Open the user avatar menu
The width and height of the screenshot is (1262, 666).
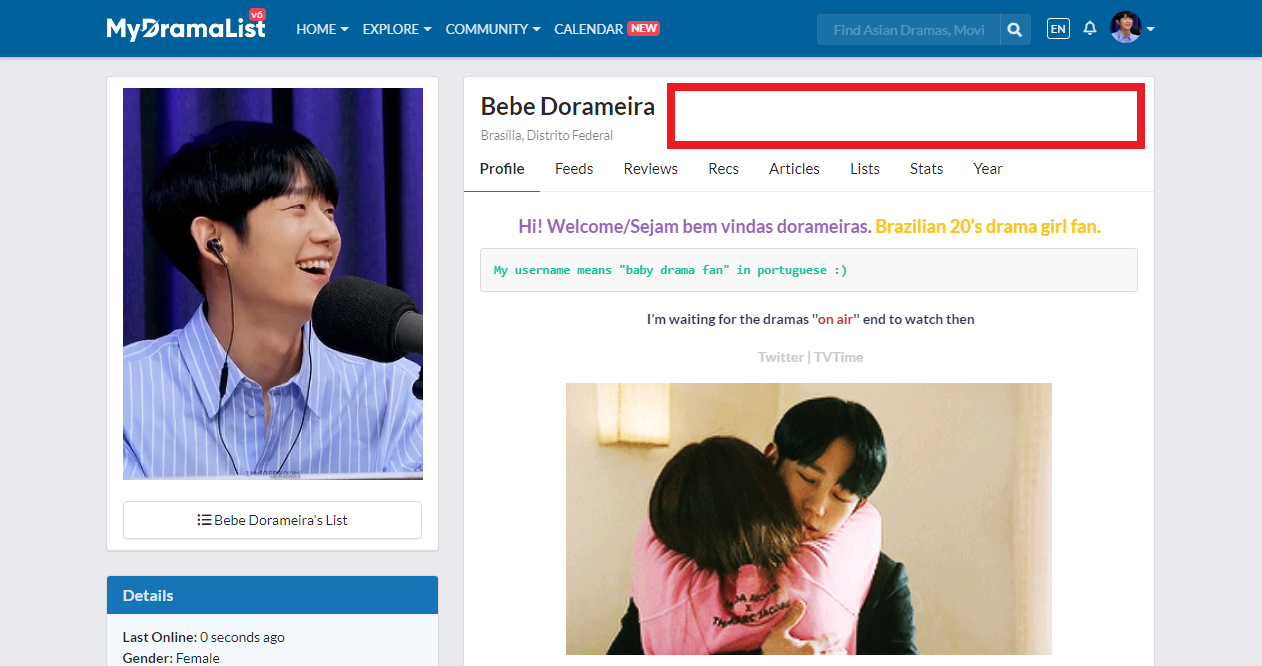point(1132,28)
